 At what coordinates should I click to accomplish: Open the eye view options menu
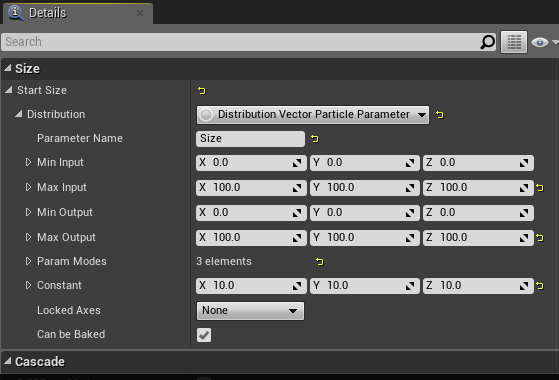(x=544, y=42)
